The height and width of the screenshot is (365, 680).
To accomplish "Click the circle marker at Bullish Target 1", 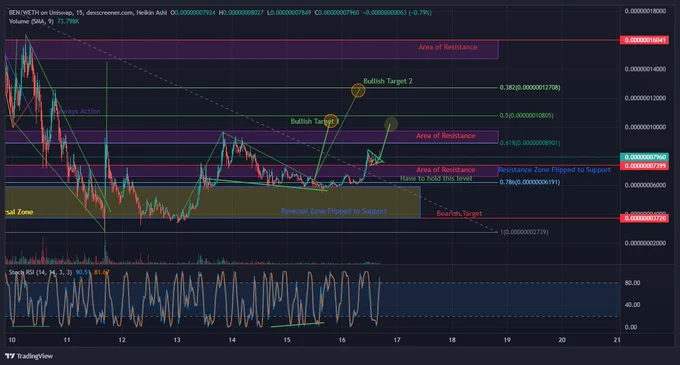I will 331,121.
